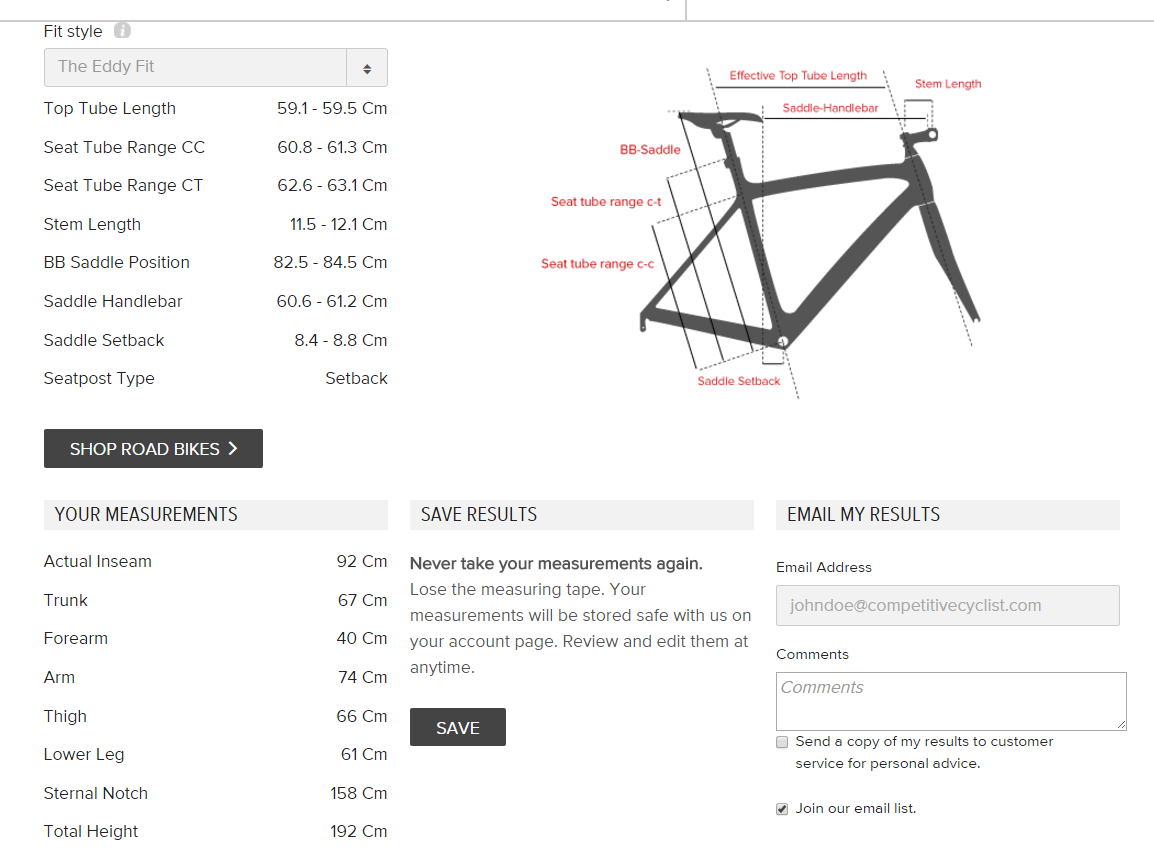The image size is (1154, 864).
Task: Click the red Saddle Setback diagram label
Action: 739,381
